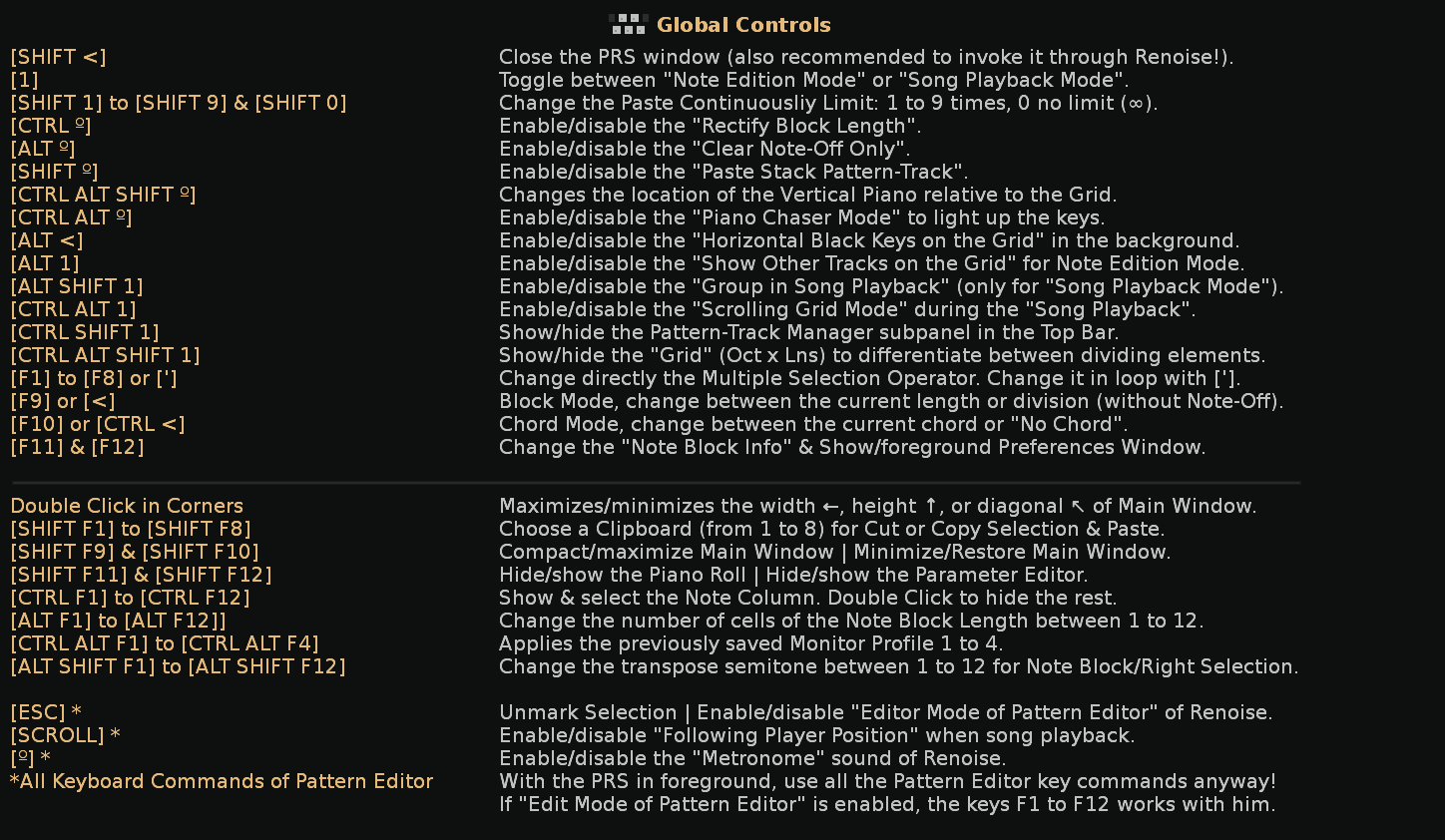Screen dimensions: 1445x840
Task: Click the [SCROLL] * shortcut label
Action: pyautogui.click(x=65, y=735)
